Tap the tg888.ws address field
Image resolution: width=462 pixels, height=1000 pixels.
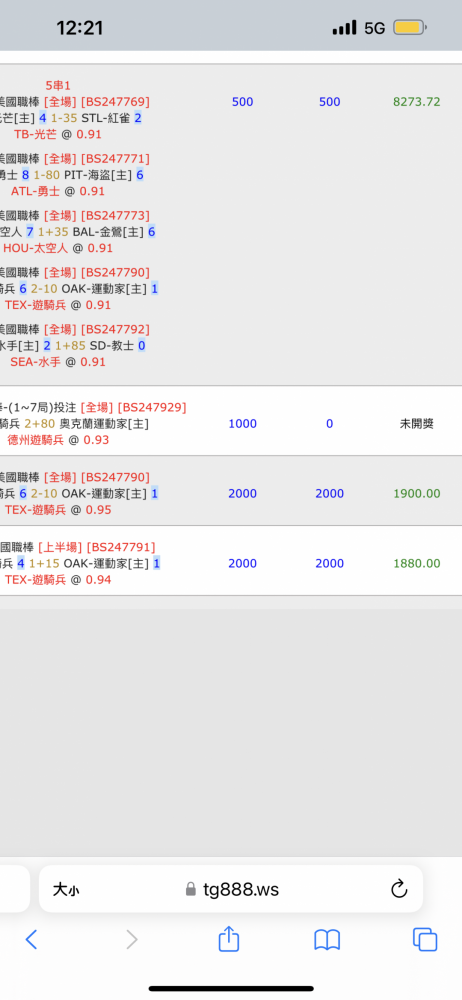tap(230, 889)
